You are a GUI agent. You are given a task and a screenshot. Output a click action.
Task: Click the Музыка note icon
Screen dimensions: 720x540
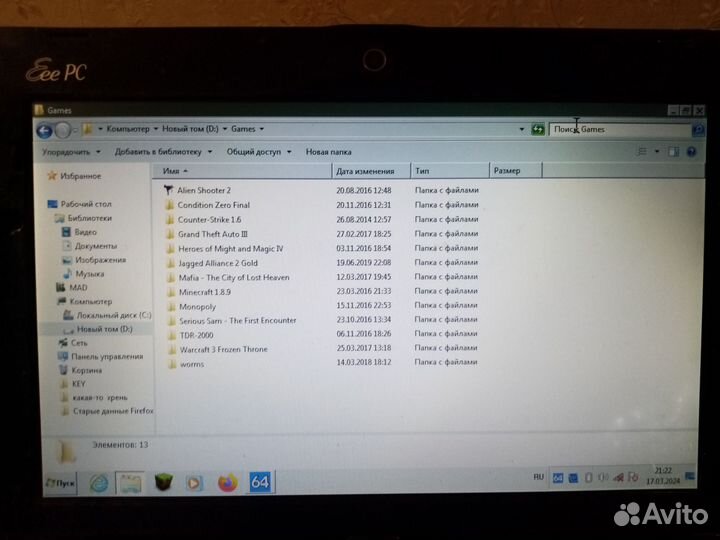click(68, 274)
